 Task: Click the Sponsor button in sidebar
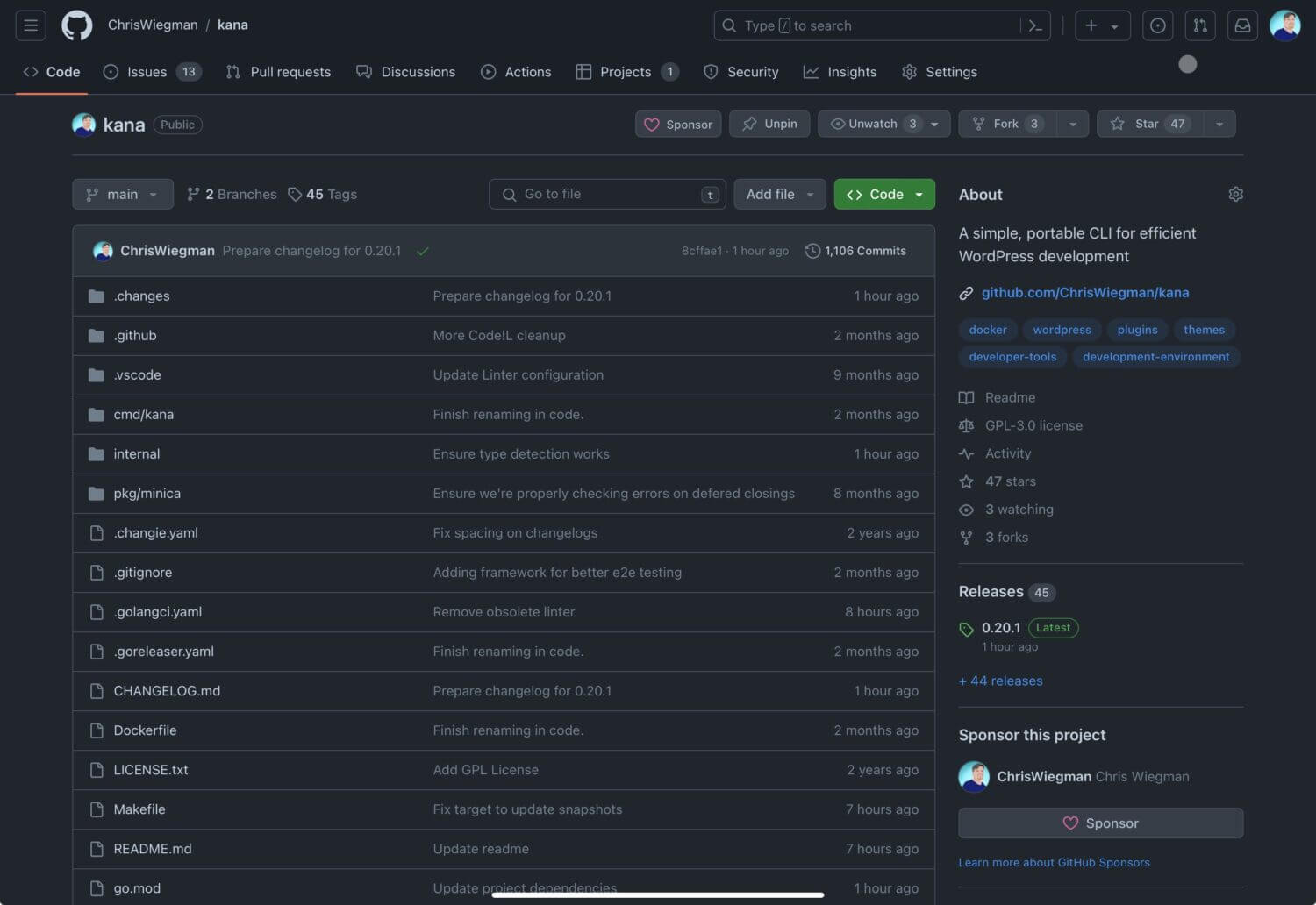click(x=1100, y=823)
